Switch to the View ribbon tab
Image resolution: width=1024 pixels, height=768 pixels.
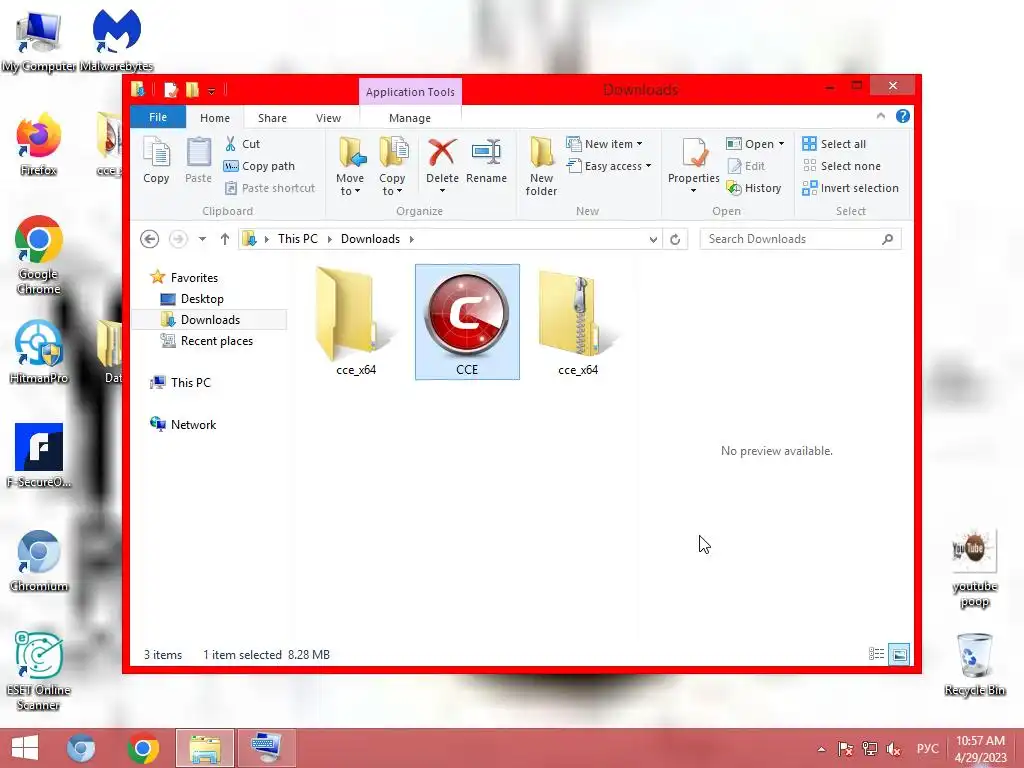(328, 118)
